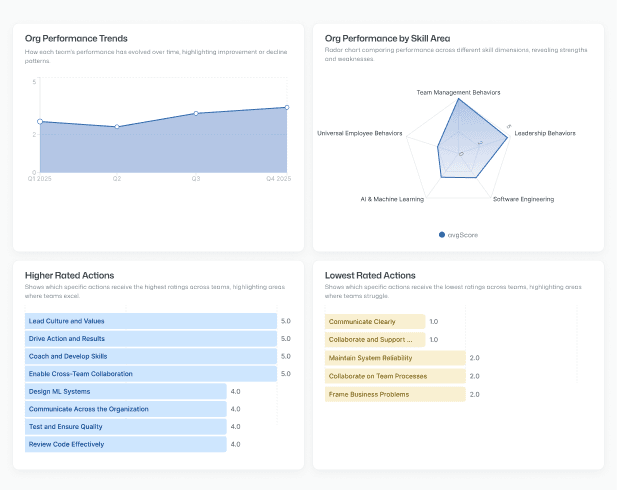Image resolution: width=617 pixels, height=490 pixels.
Task: Click the avgScore legend dot icon
Action: tap(442, 235)
